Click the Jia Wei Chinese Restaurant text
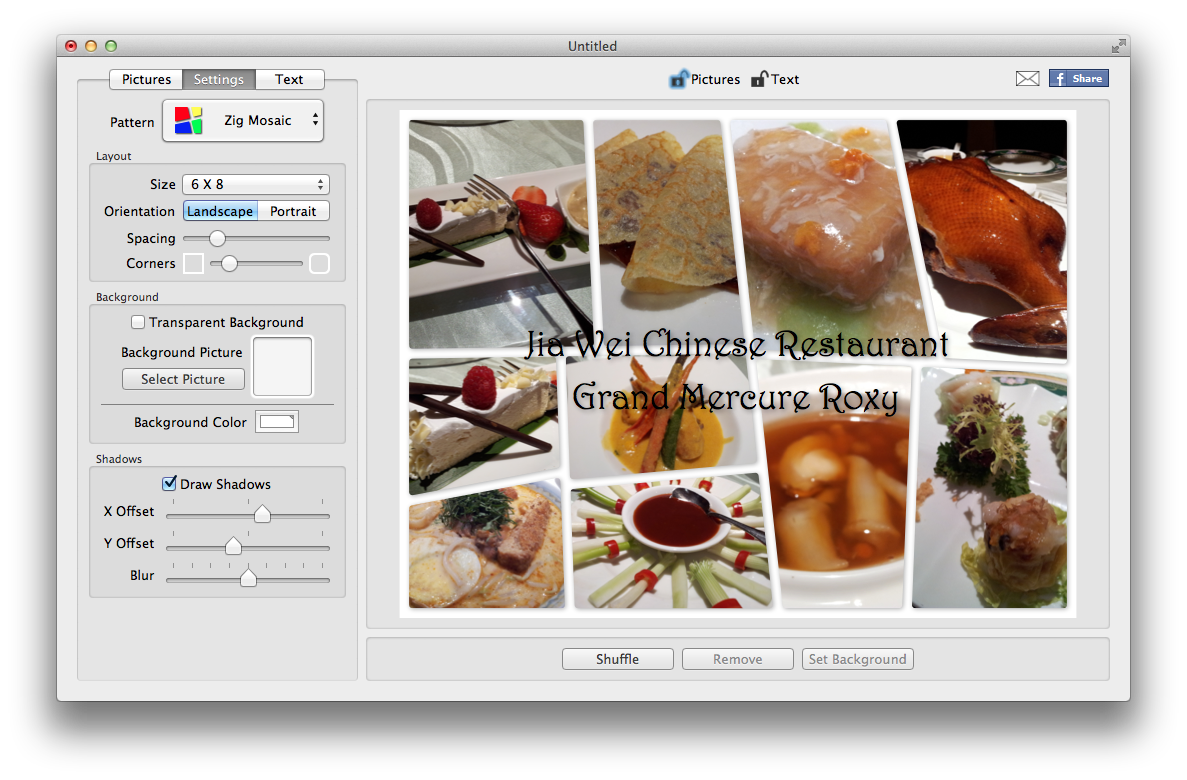The height and width of the screenshot is (780, 1187). [737, 345]
